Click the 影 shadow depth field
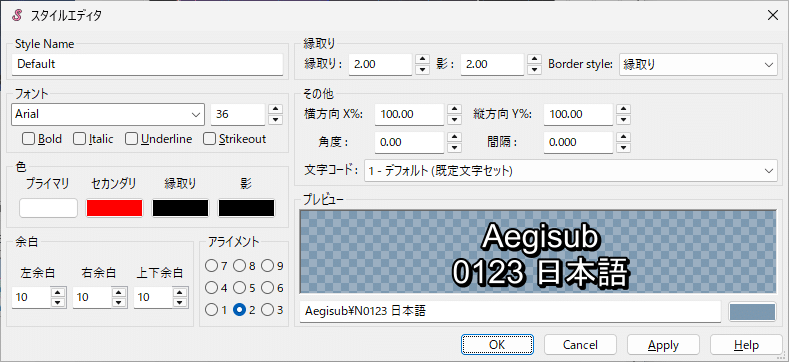Screen dimensions: 789x362 (x=492, y=64)
